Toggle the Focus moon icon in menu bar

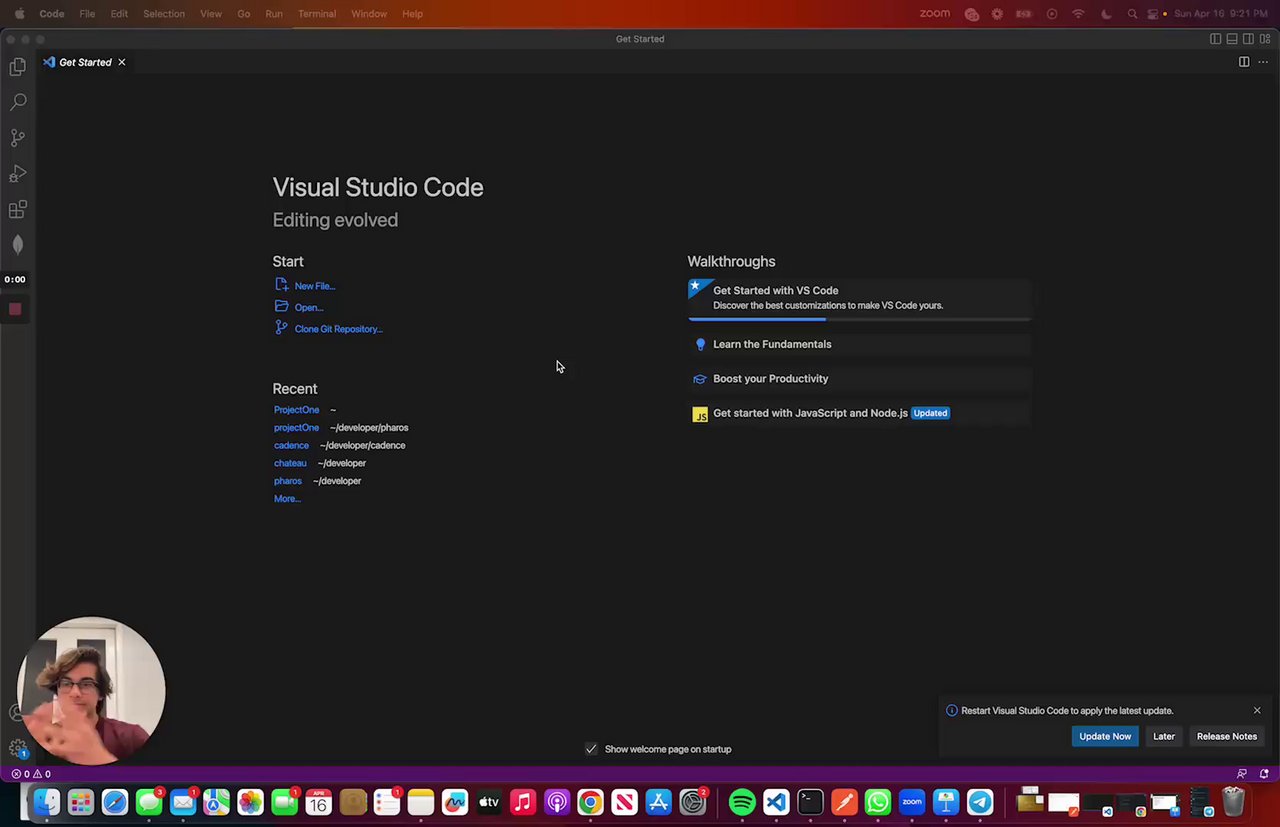(x=1106, y=14)
